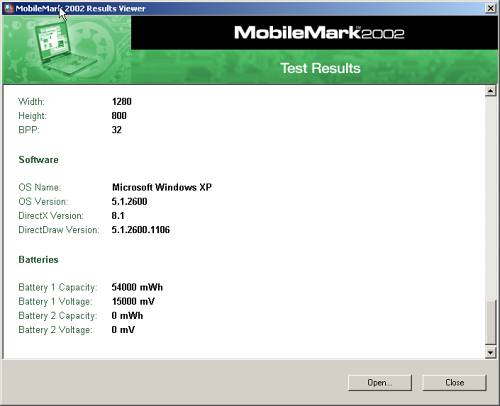This screenshot has height=406, width=500.
Task: Select the OS Version value 5.1.2600
Action: (x=129, y=201)
